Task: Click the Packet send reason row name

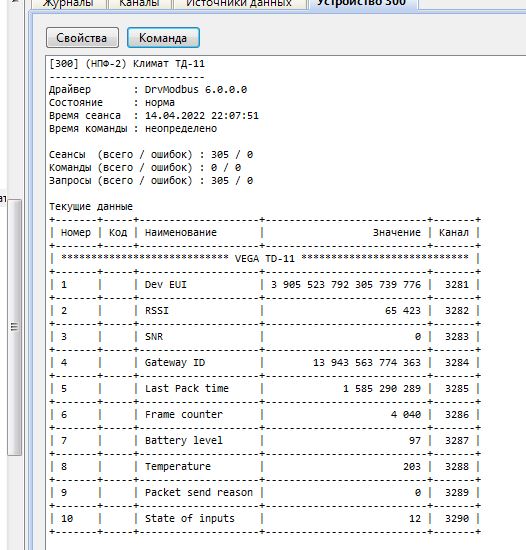Action: (x=199, y=492)
